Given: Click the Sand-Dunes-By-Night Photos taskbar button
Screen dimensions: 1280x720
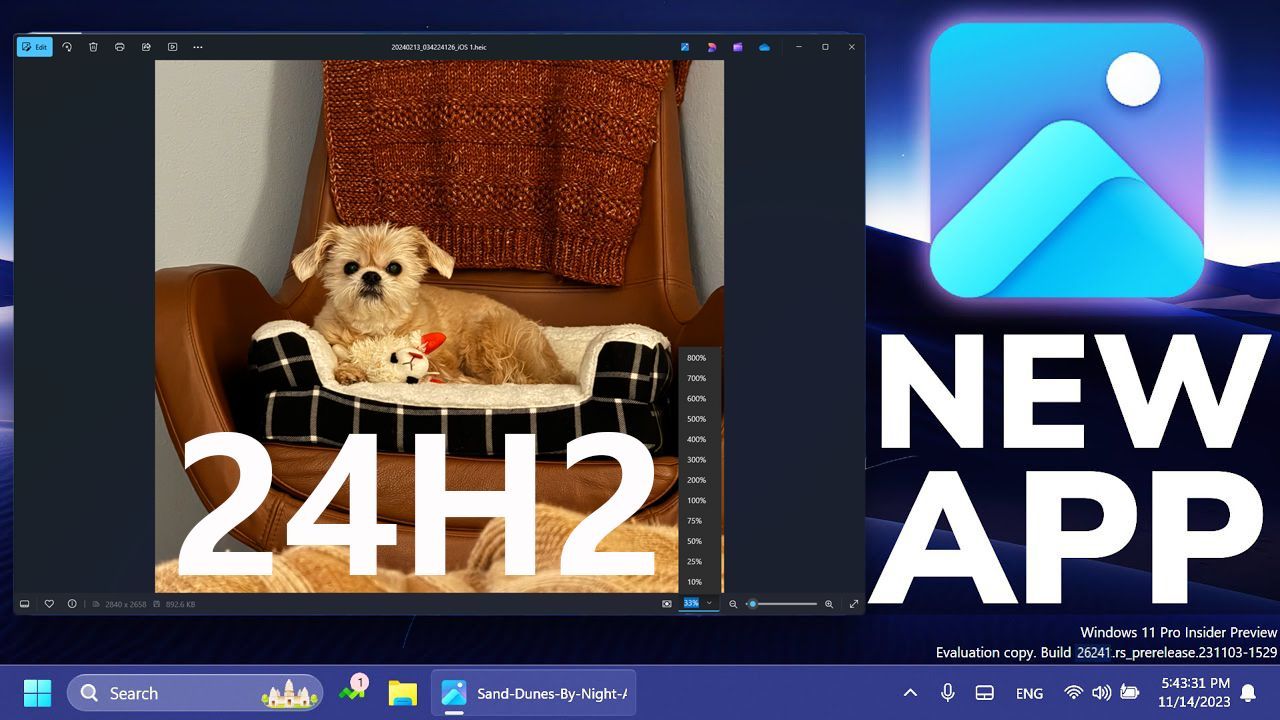Looking at the screenshot, I should [x=534, y=693].
